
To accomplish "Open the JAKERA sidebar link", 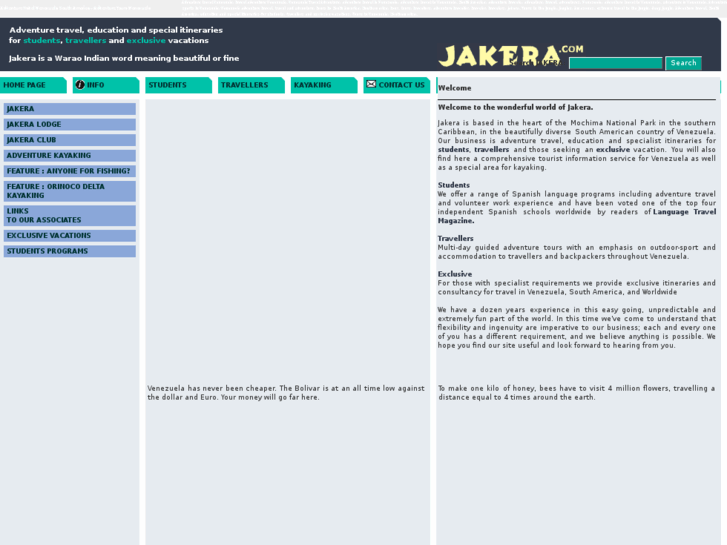I will click(x=70, y=109).
